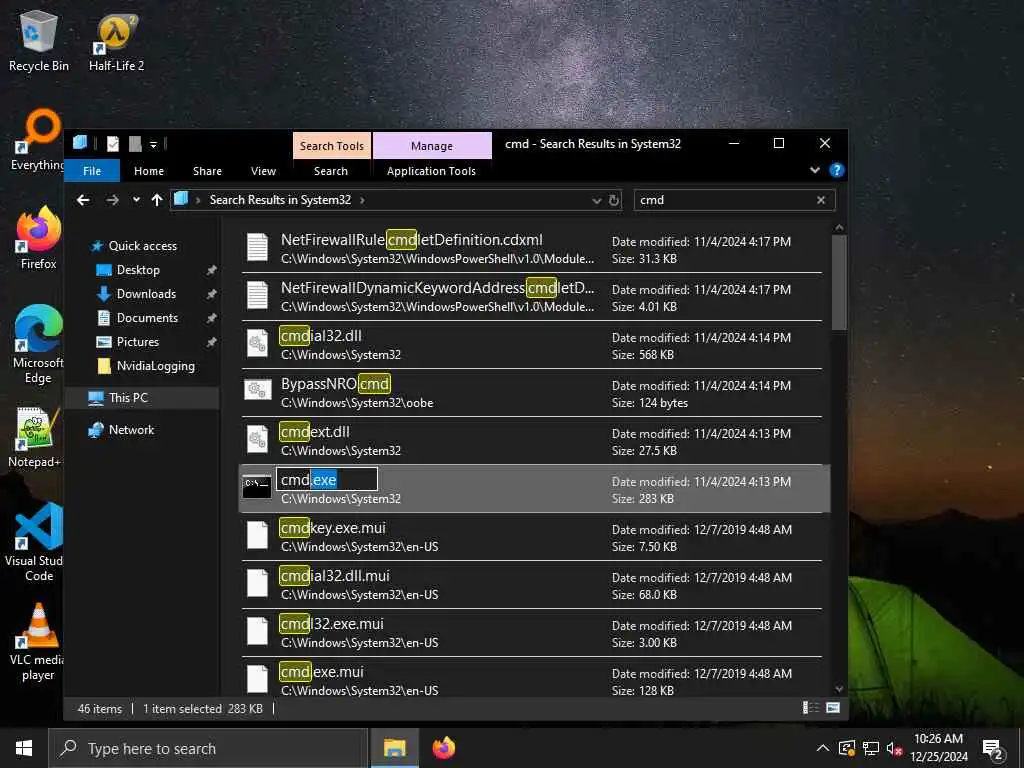Select Network in the navigation pane

point(131,430)
